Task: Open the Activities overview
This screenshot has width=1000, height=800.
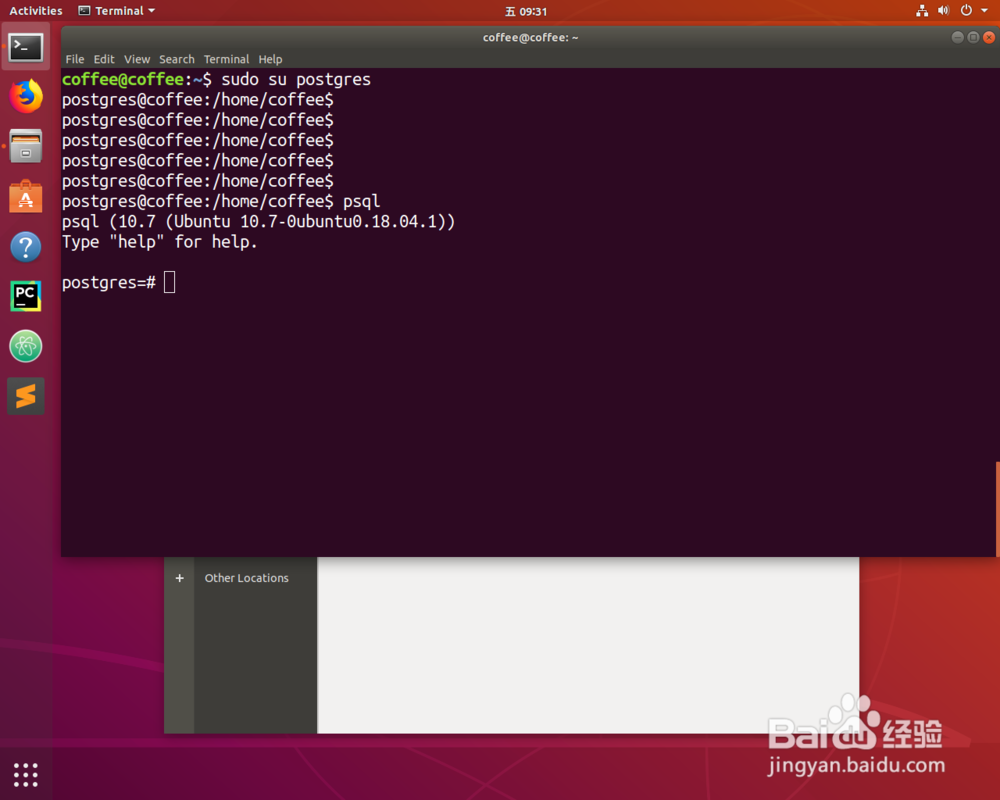Action: pos(36,11)
